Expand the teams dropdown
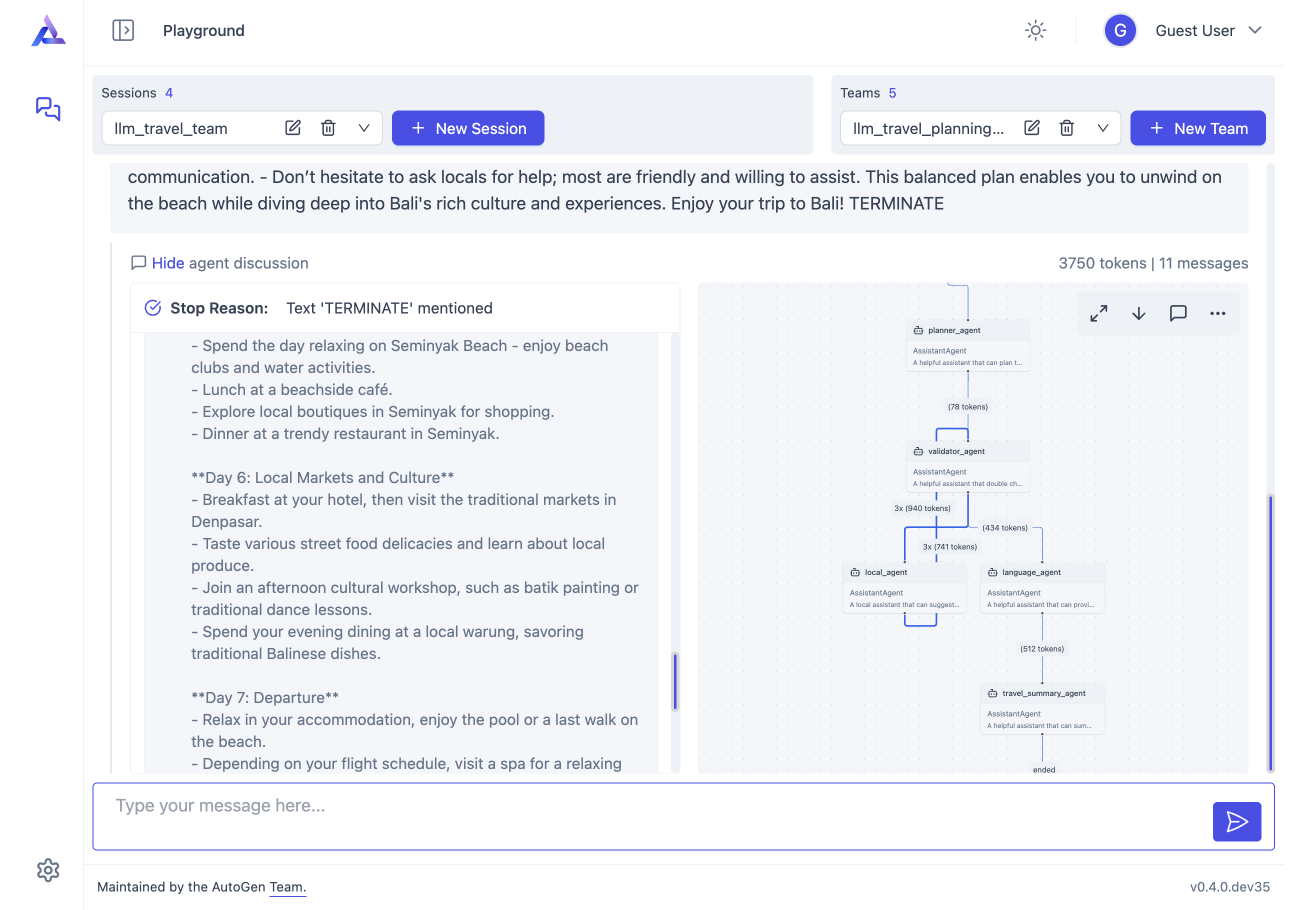This screenshot has height=910, width=1294. (1103, 128)
